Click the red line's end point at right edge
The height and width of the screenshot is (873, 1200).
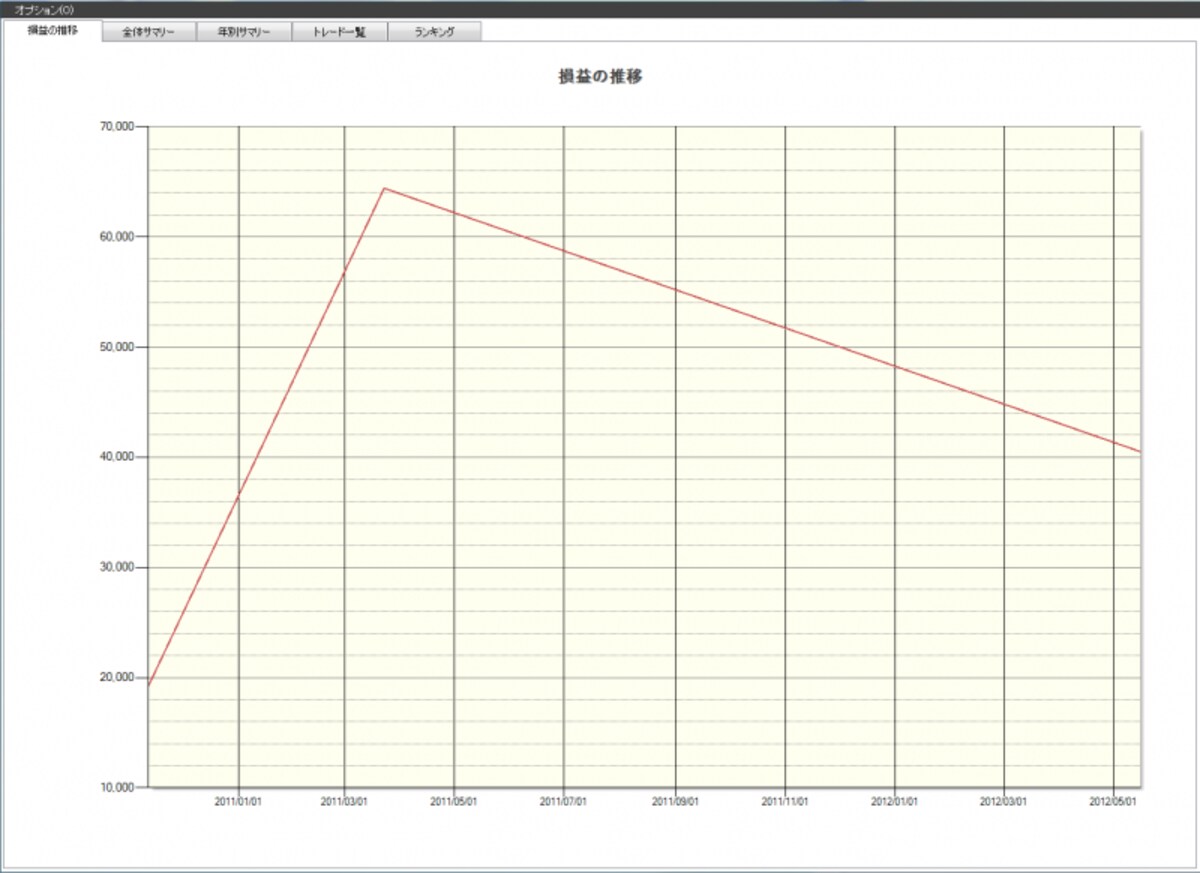click(x=1138, y=451)
